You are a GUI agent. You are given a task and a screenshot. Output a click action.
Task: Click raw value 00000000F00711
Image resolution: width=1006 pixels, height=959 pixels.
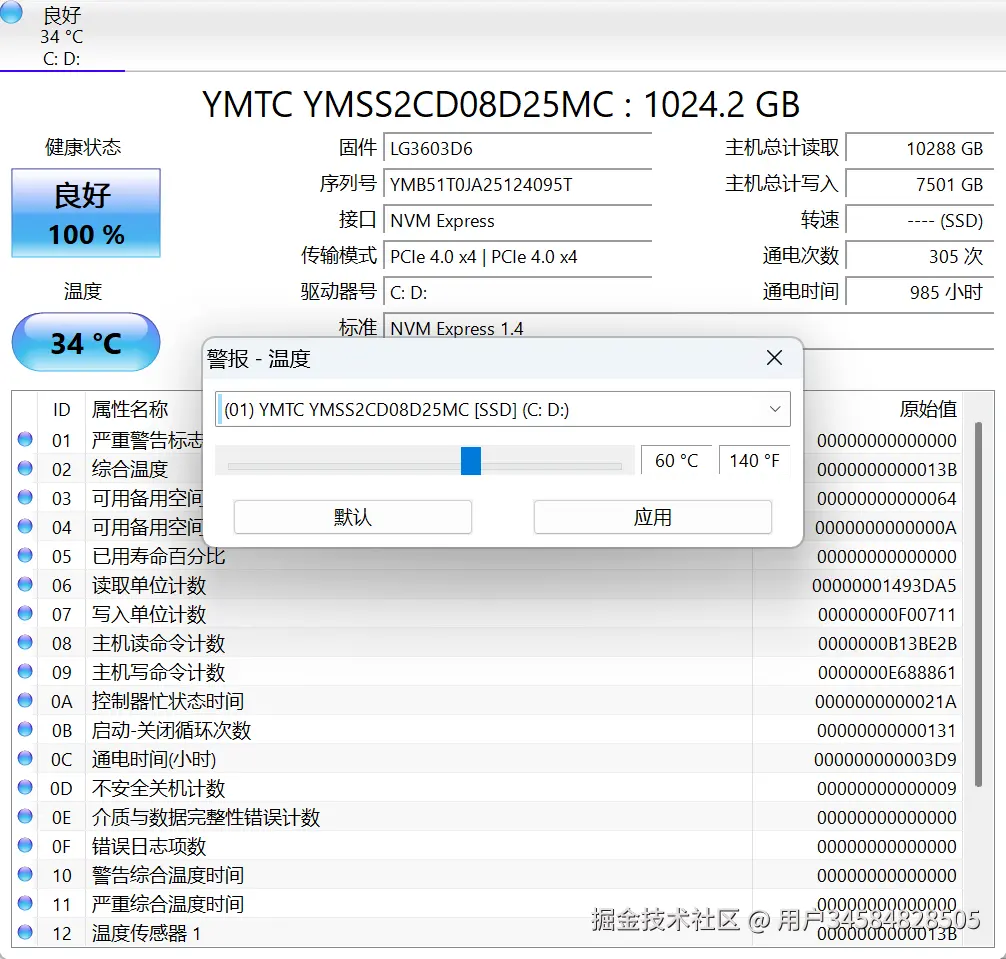(x=887, y=614)
